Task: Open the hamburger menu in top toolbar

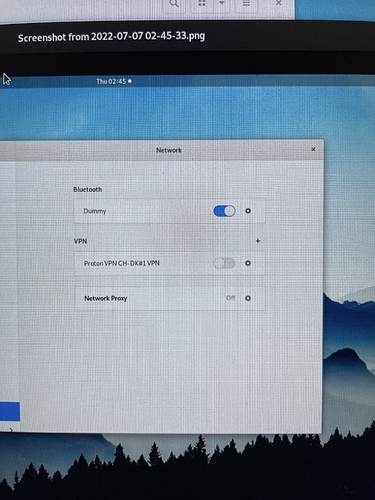Action: [246, 3]
